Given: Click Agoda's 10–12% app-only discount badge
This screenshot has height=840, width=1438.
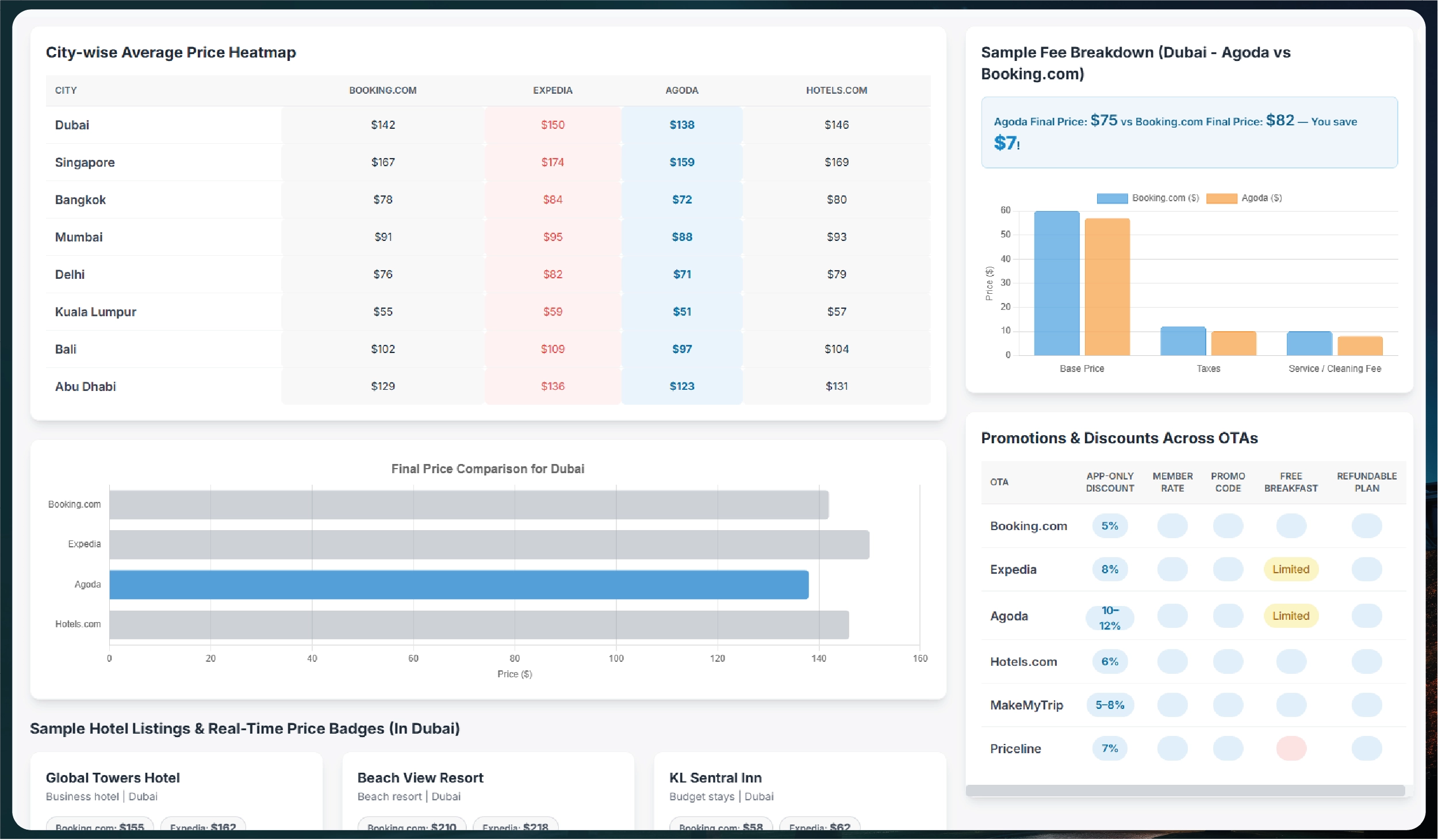Looking at the screenshot, I should [x=1109, y=617].
